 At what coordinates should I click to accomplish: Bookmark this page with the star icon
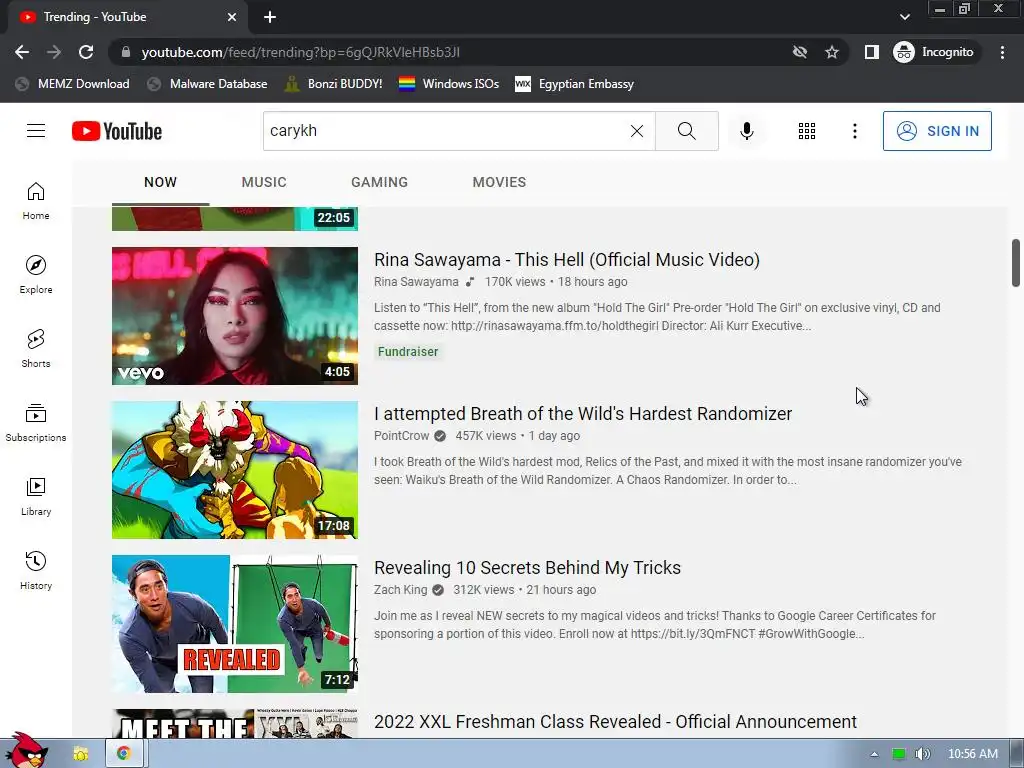(831, 52)
